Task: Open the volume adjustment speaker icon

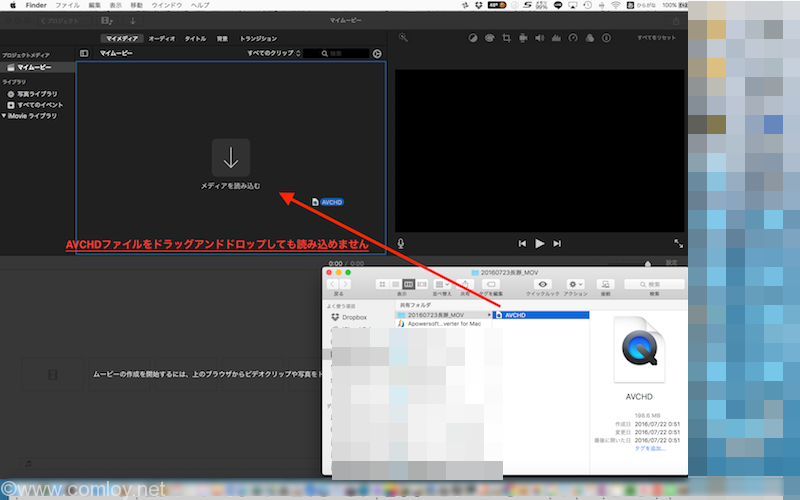Action: tap(539, 38)
